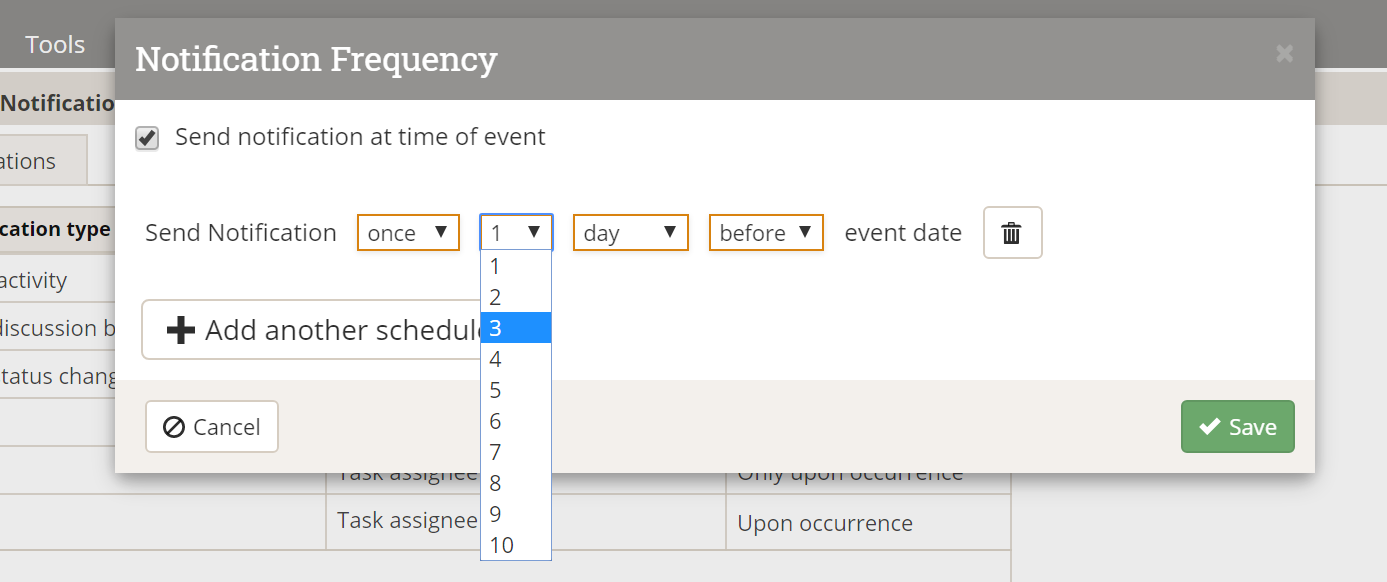This screenshot has width=1387, height=582.
Task: Click the green Save button
Action: click(1237, 427)
